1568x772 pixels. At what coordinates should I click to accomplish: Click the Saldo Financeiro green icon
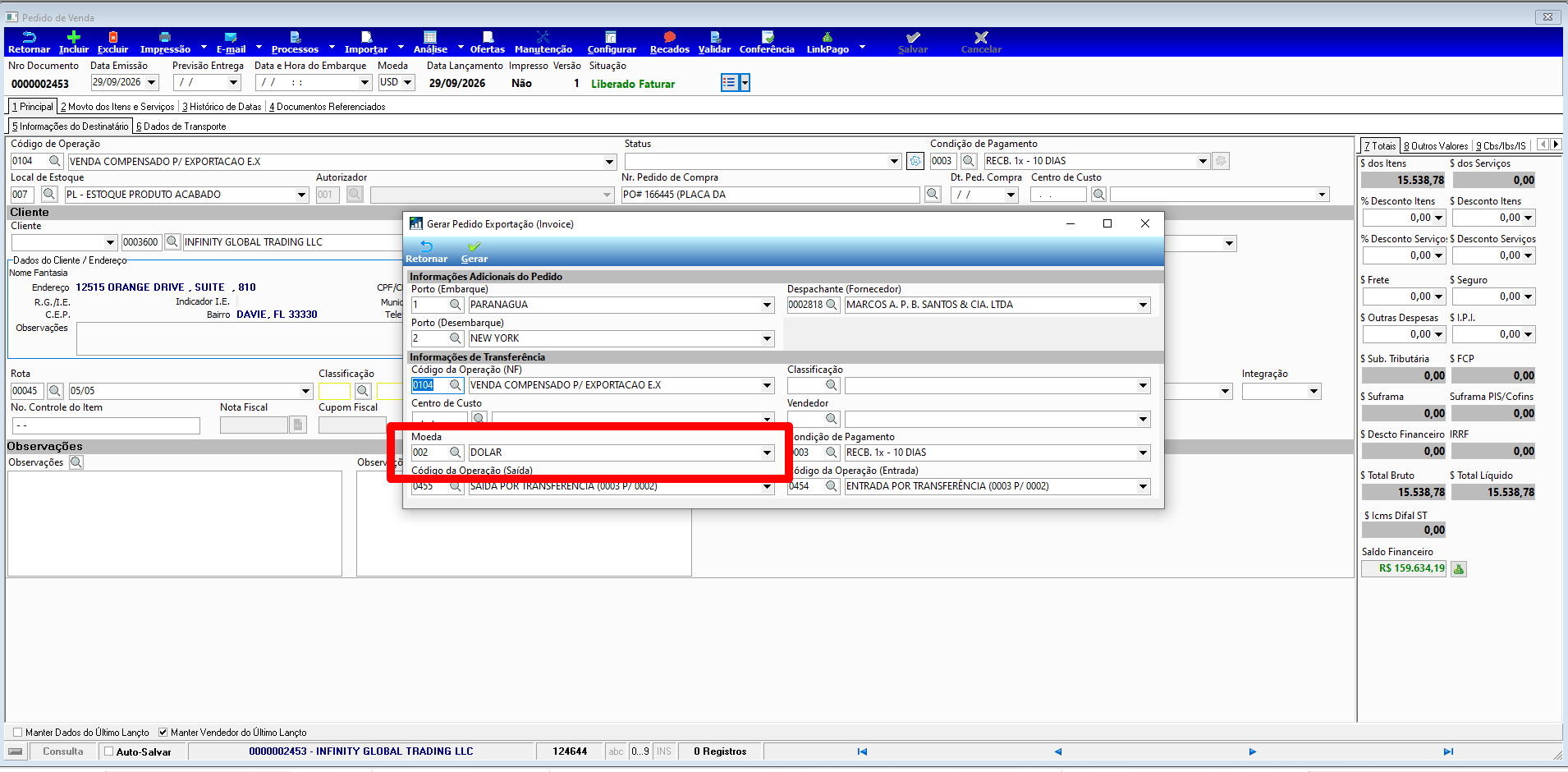[1459, 568]
